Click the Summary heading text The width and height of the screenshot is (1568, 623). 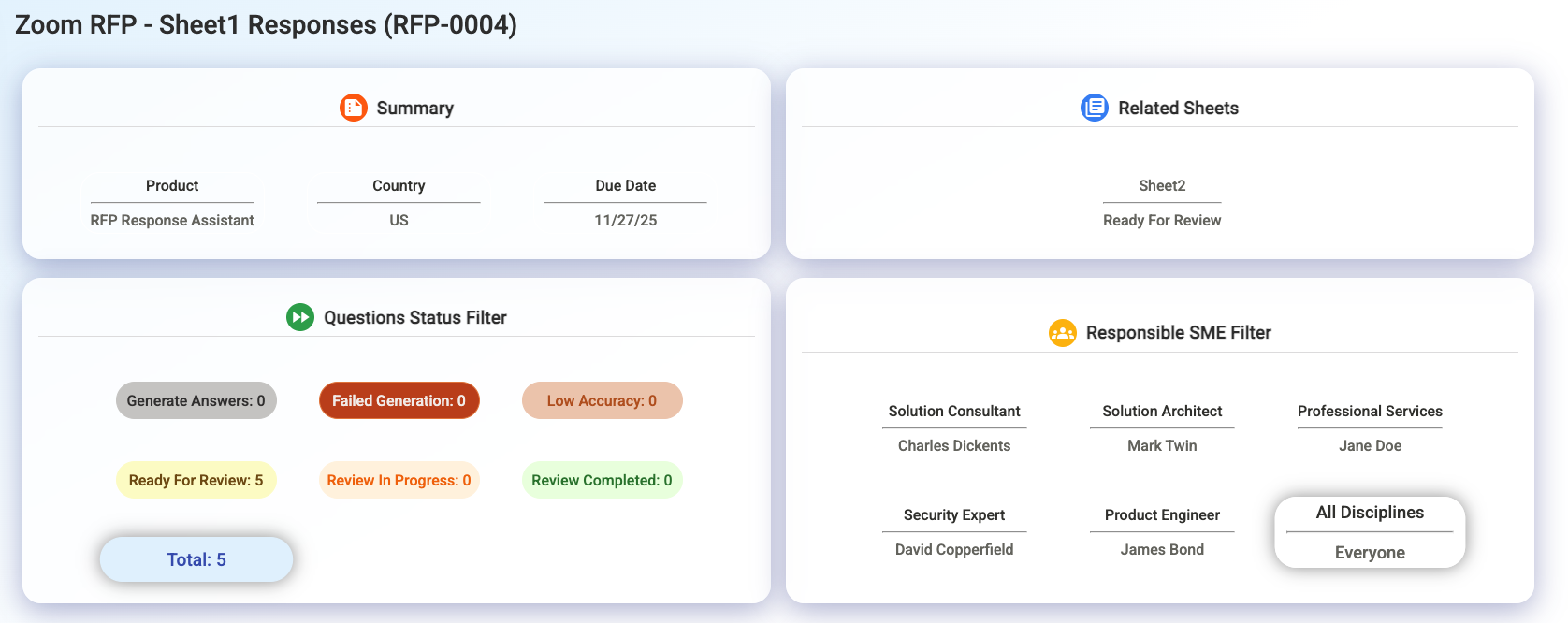[x=415, y=108]
